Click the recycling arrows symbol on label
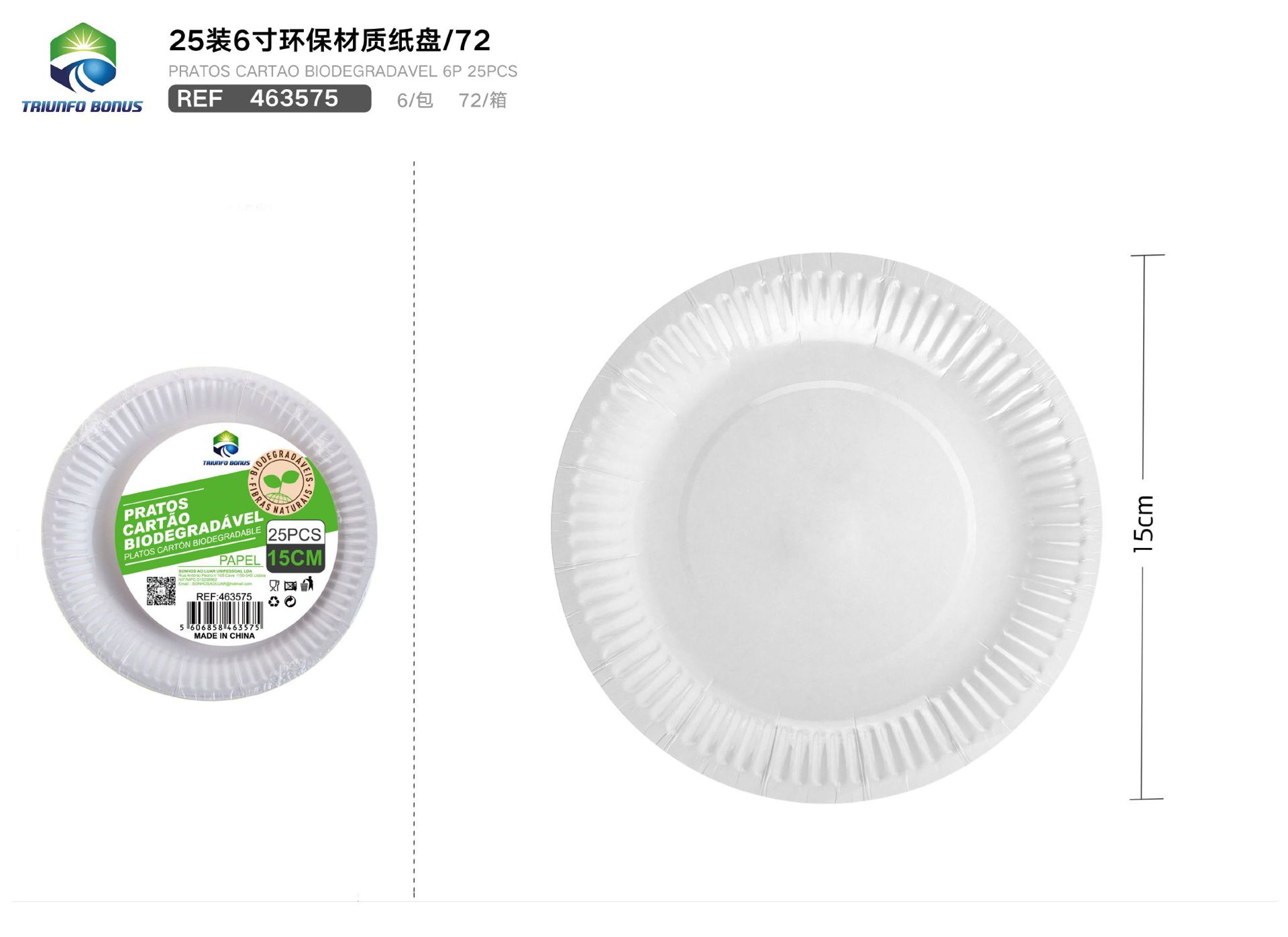The image size is (1288, 937). [274, 602]
